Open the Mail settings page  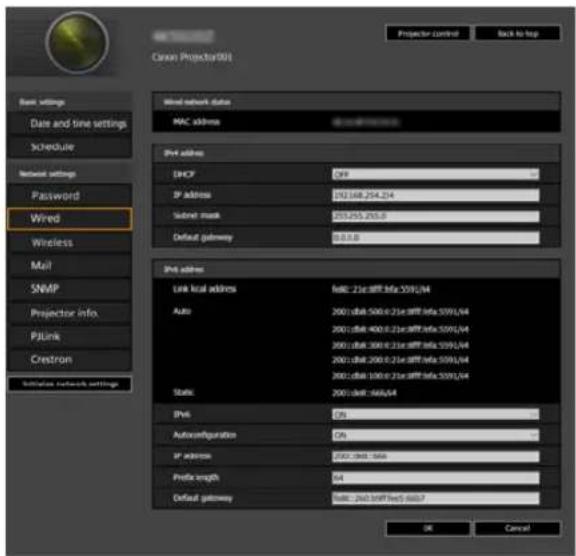(x=69, y=266)
